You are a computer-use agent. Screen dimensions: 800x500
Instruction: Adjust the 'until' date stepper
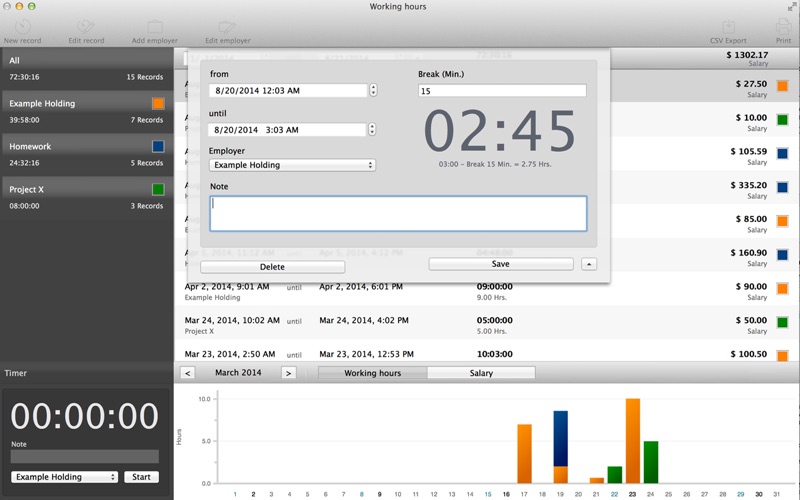tap(373, 129)
